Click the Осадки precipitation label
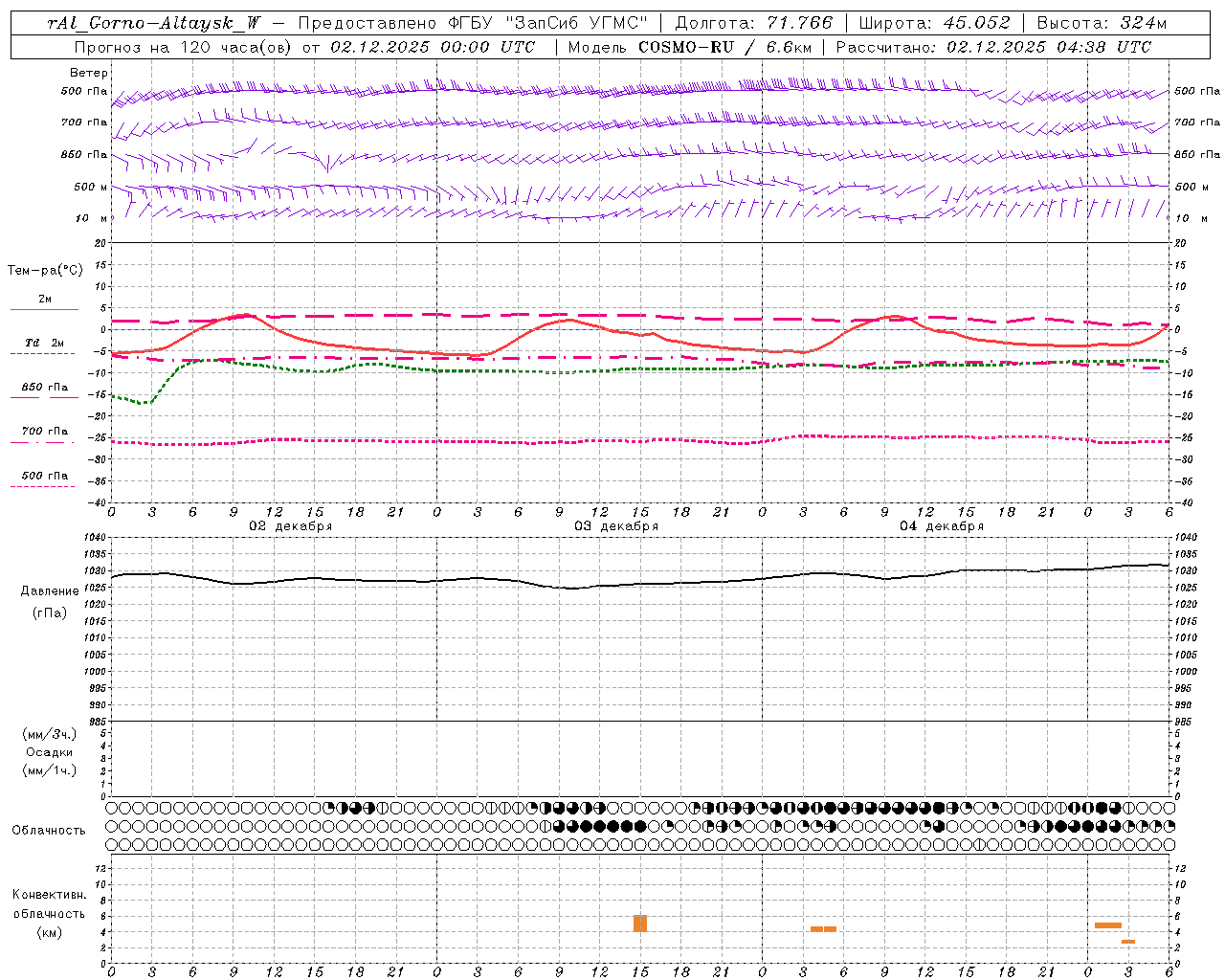The height and width of the screenshot is (980, 1225). click(50, 752)
